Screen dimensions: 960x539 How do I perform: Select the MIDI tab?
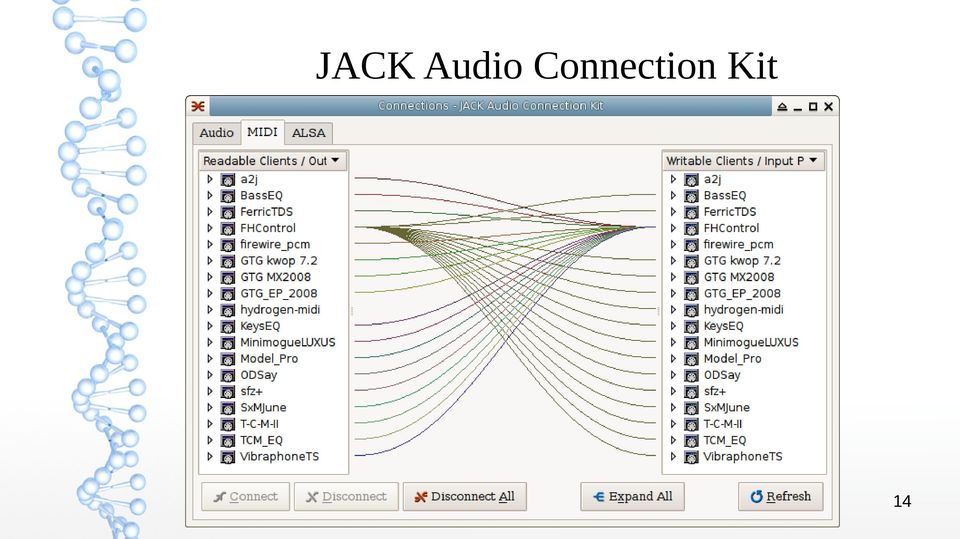click(262, 132)
